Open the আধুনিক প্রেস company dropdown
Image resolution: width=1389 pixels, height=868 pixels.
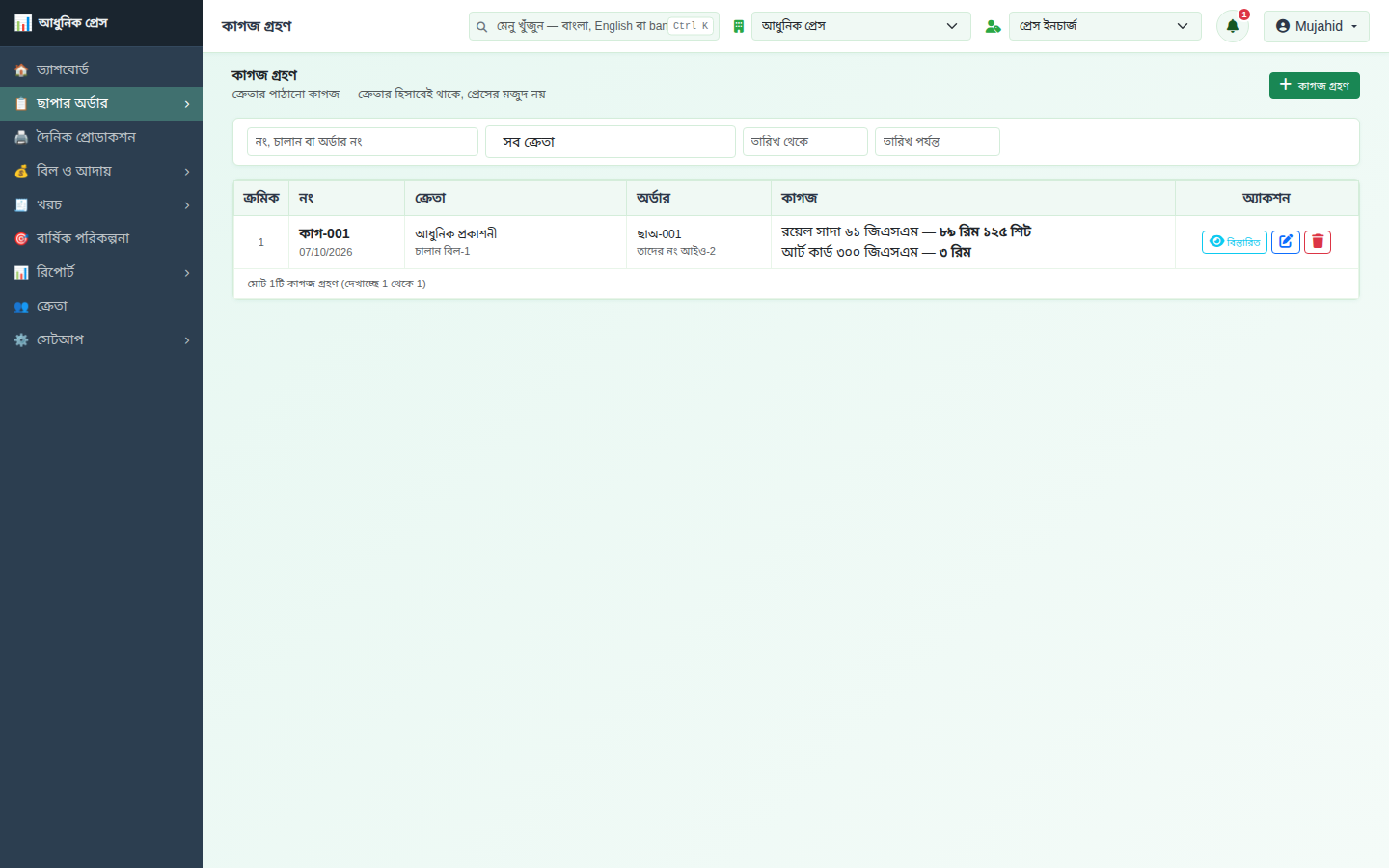pos(861,26)
